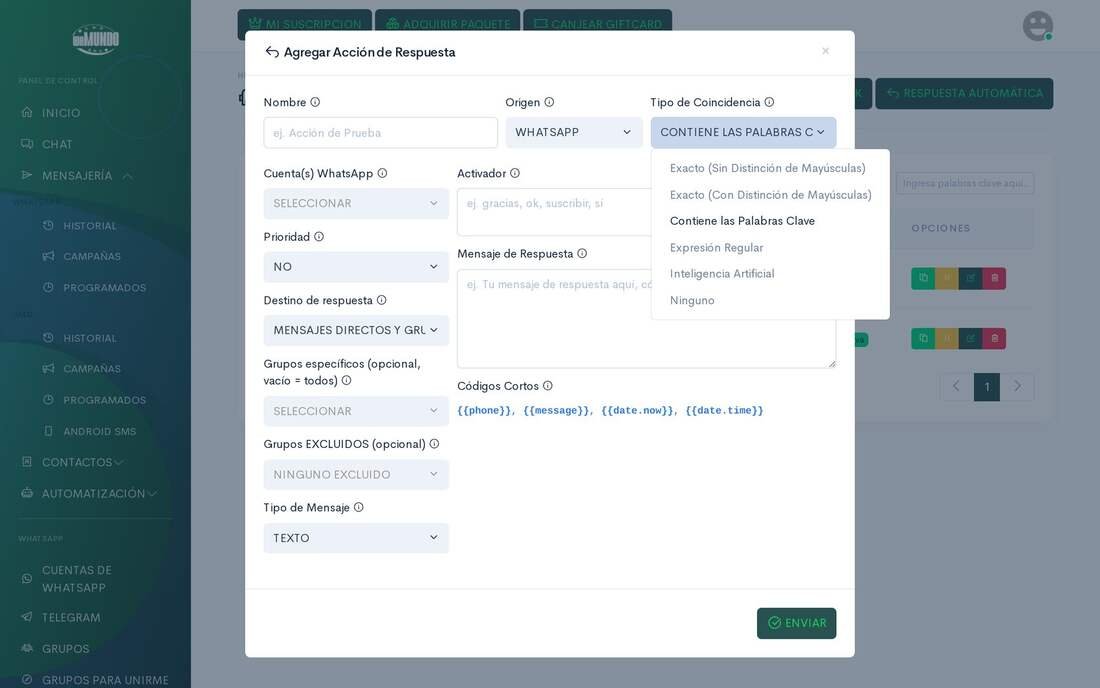1100x688 pixels.
Task: Click the red delete icon in first table row
Action: pos(995,278)
